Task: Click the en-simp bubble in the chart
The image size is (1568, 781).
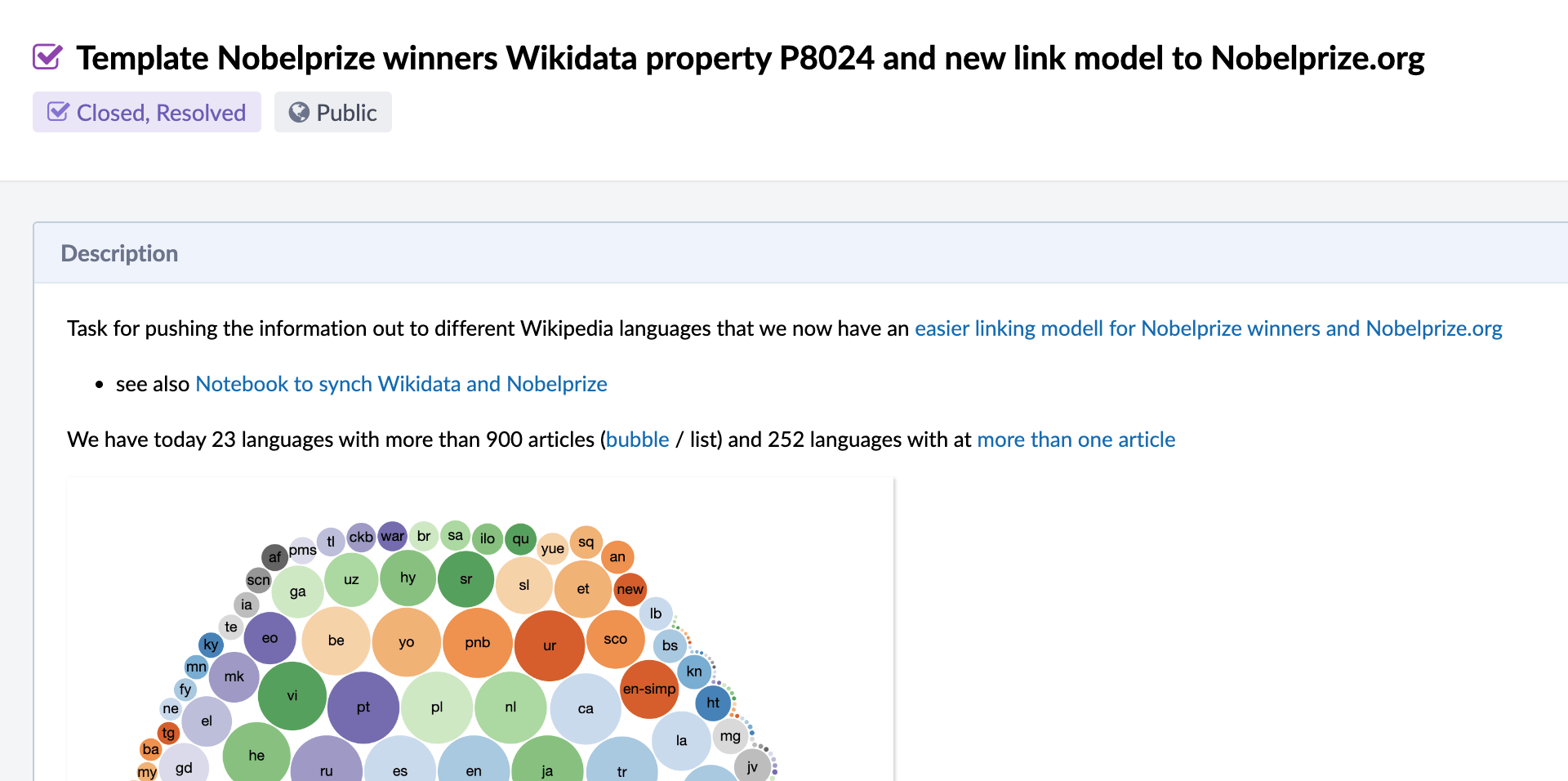Action: 649,689
